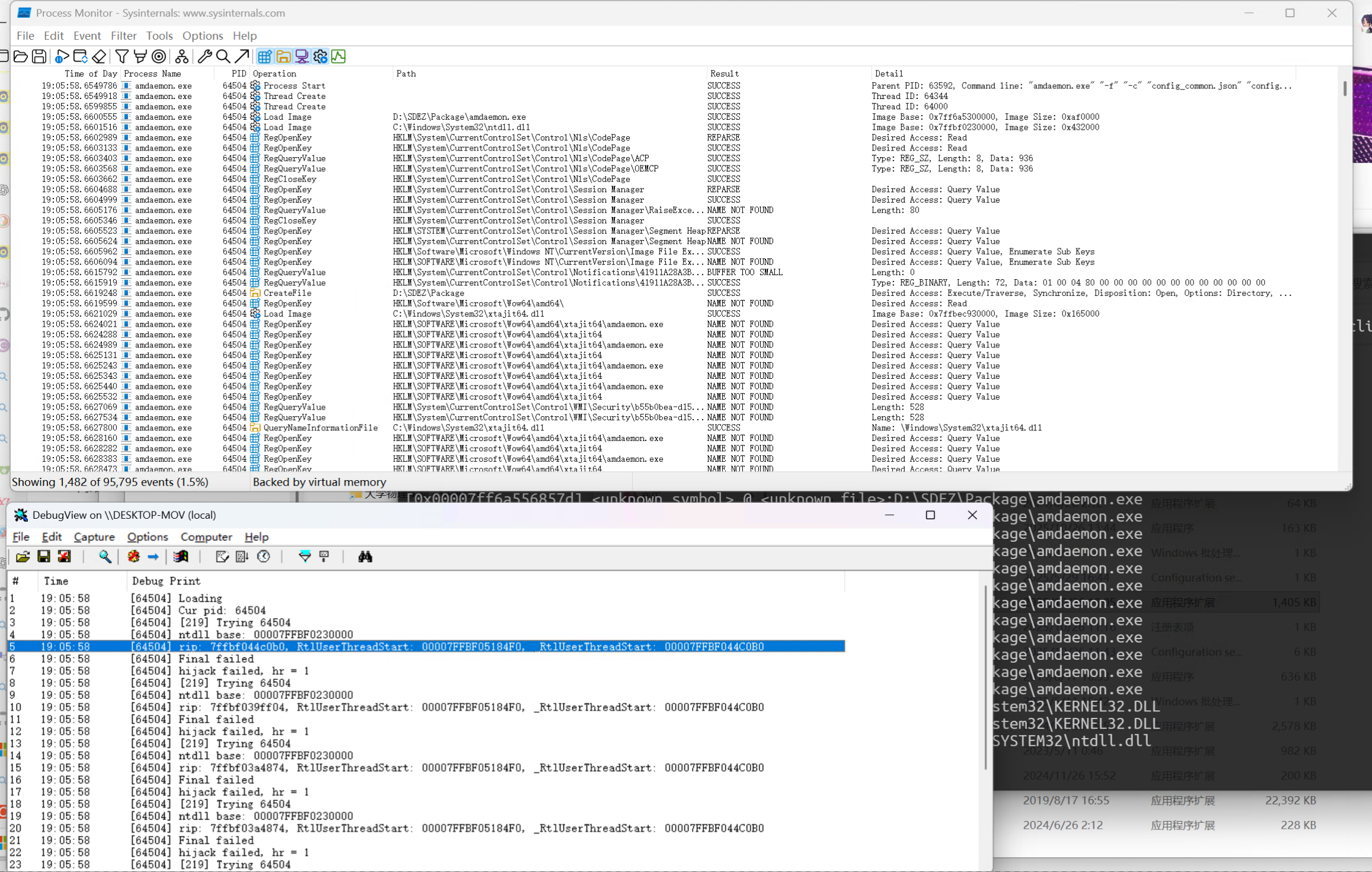
Task: Open Find in Process Monitor toolbar
Action: 223,56
